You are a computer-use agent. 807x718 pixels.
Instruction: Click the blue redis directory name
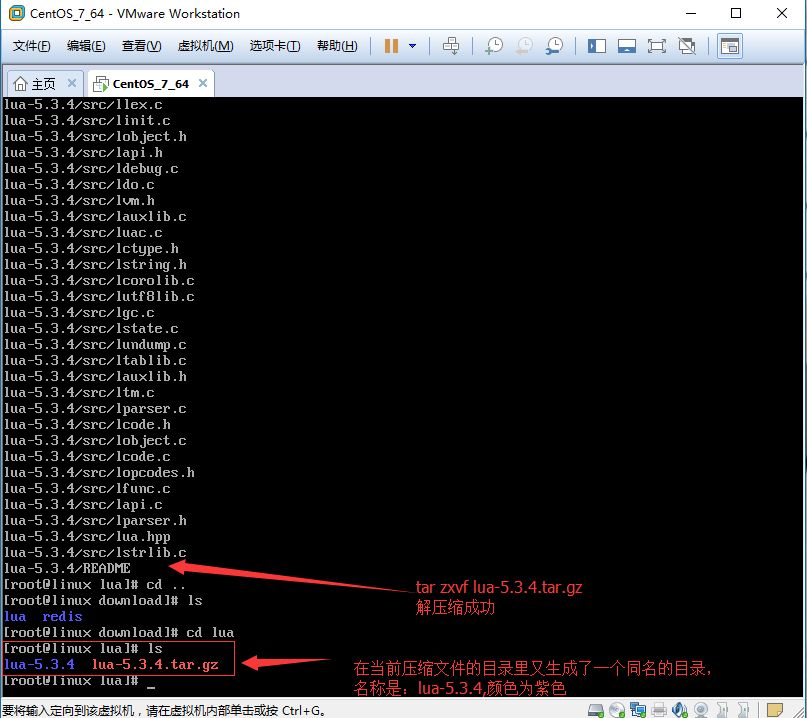coord(62,617)
